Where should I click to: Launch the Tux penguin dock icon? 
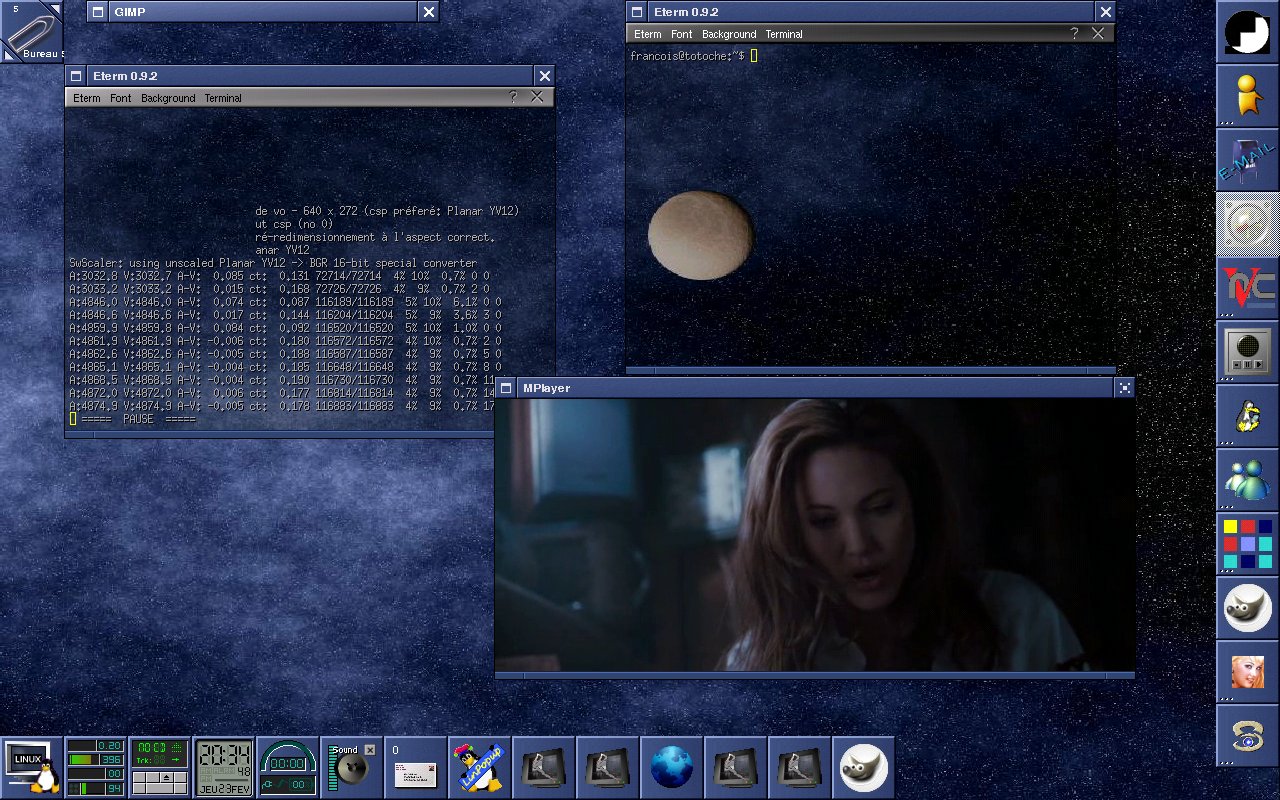pos(1247,416)
